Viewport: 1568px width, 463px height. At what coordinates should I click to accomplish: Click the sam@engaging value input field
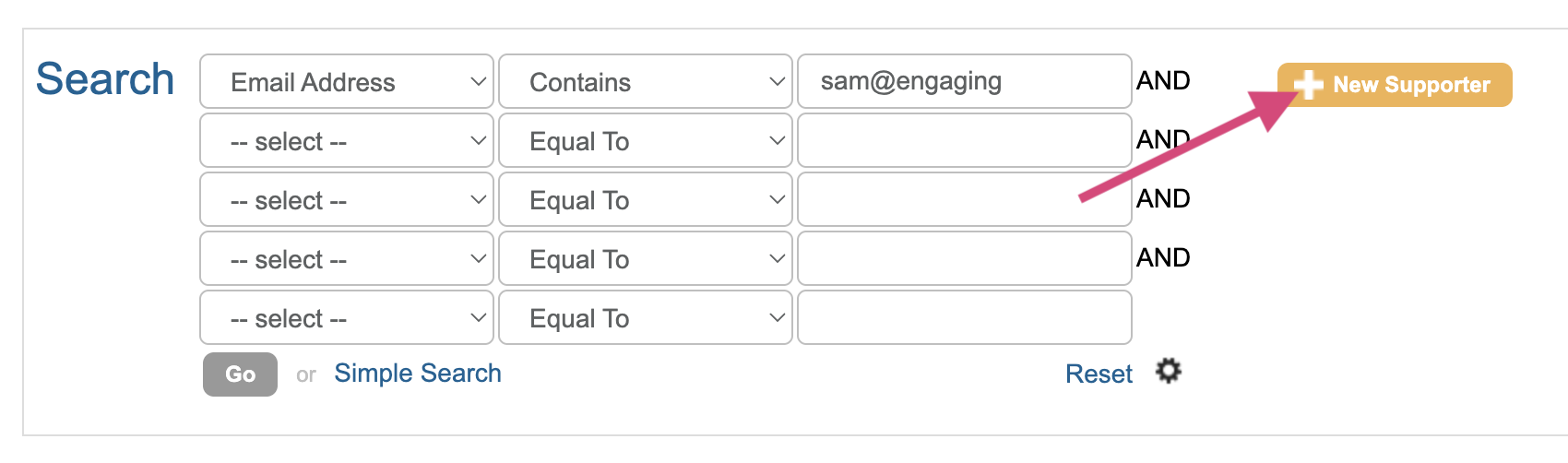(964, 82)
